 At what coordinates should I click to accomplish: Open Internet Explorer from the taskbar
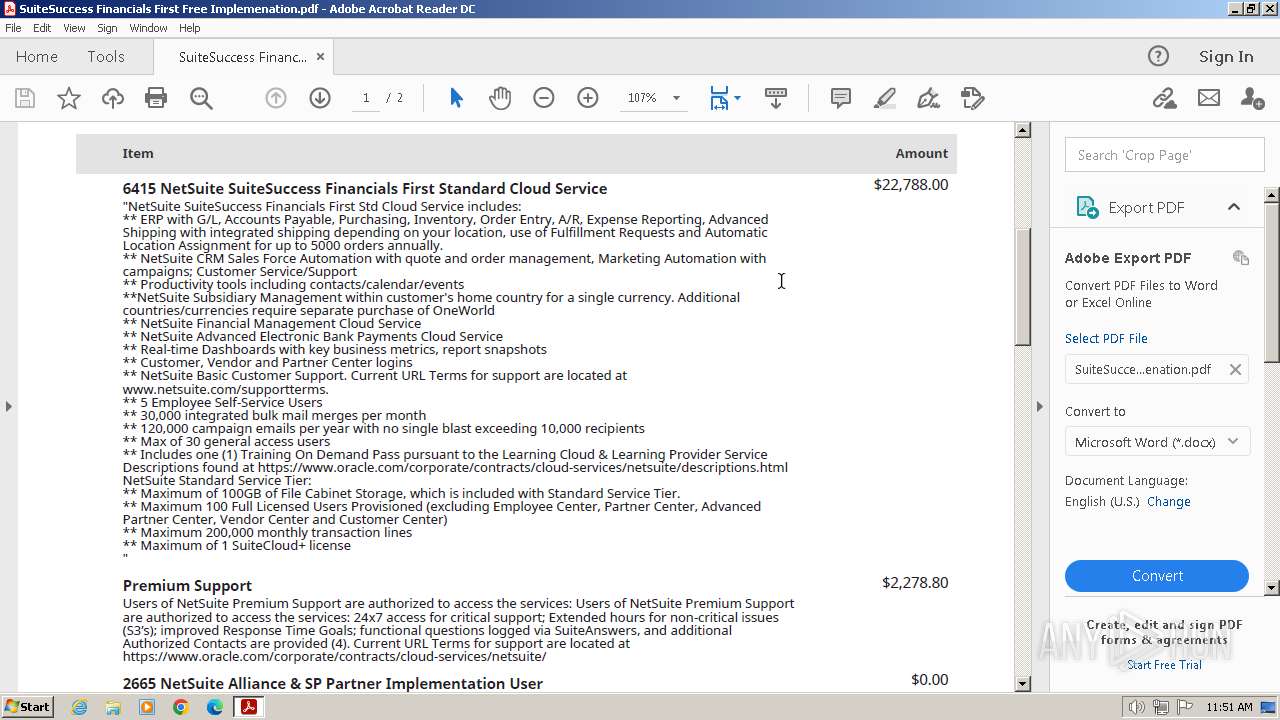[x=79, y=707]
